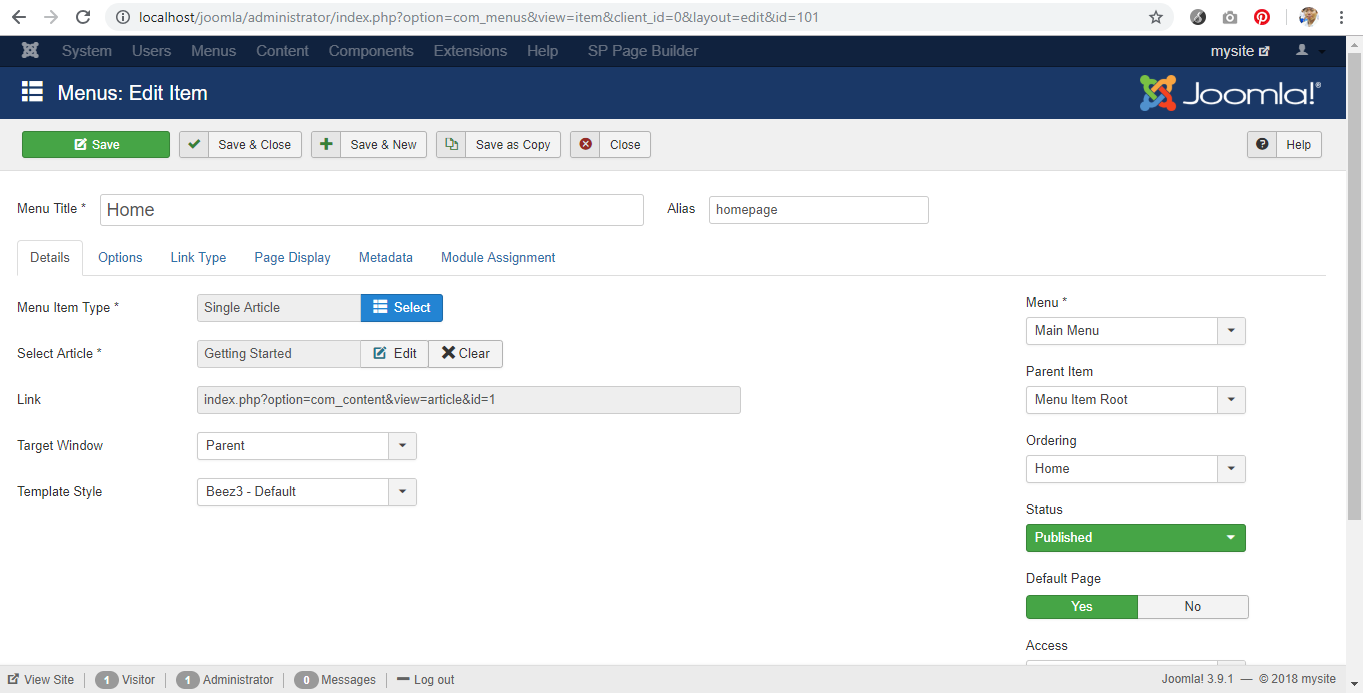Image resolution: width=1363 pixels, height=693 pixels.
Task: Clear the selected Getting Started article
Action: pos(466,353)
